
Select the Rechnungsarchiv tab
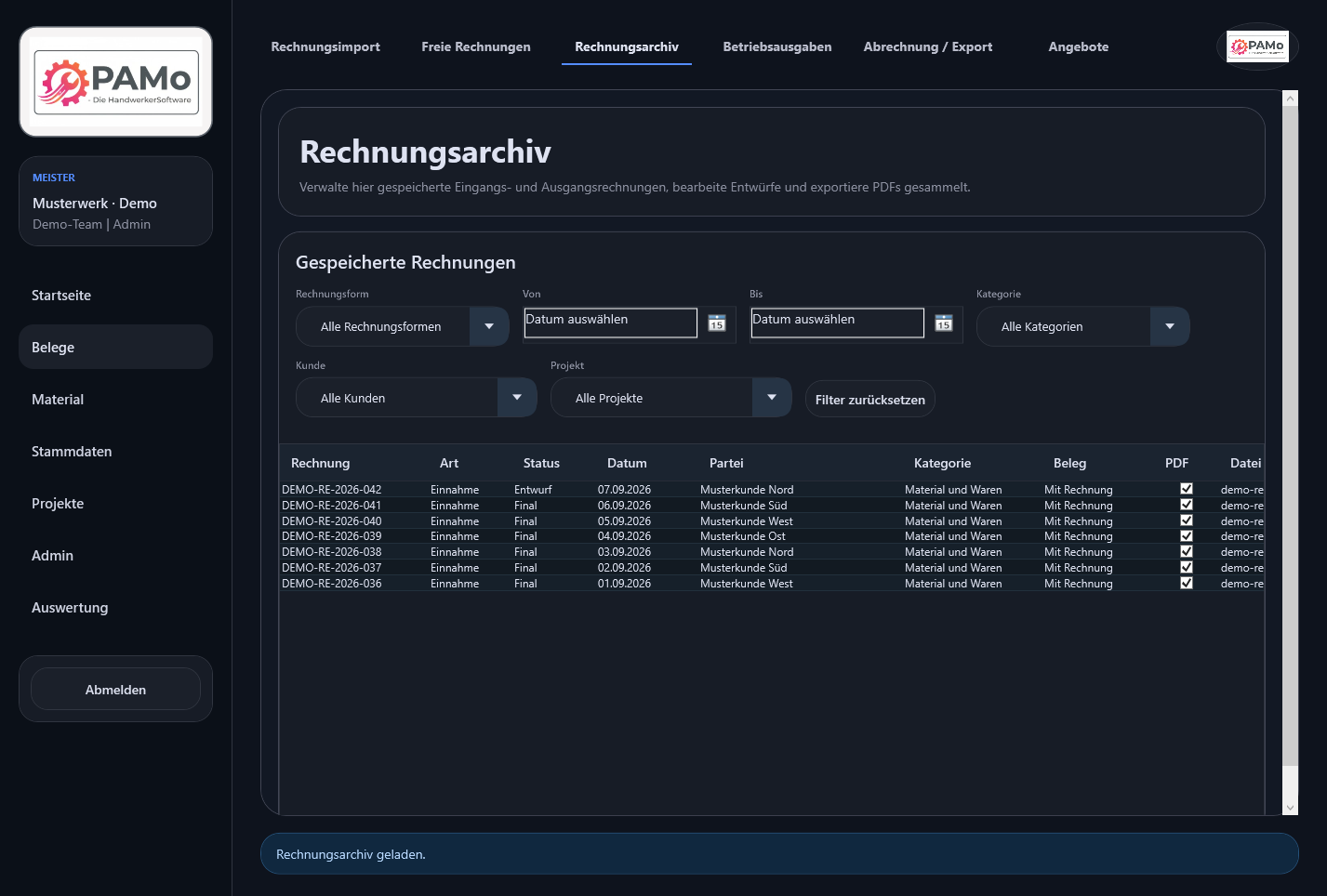coord(627,46)
